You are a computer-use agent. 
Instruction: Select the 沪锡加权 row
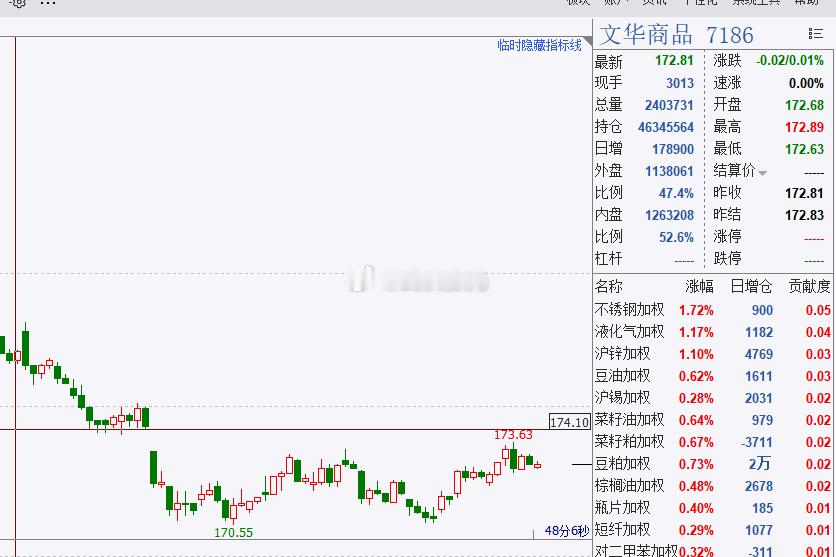point(713,398)
